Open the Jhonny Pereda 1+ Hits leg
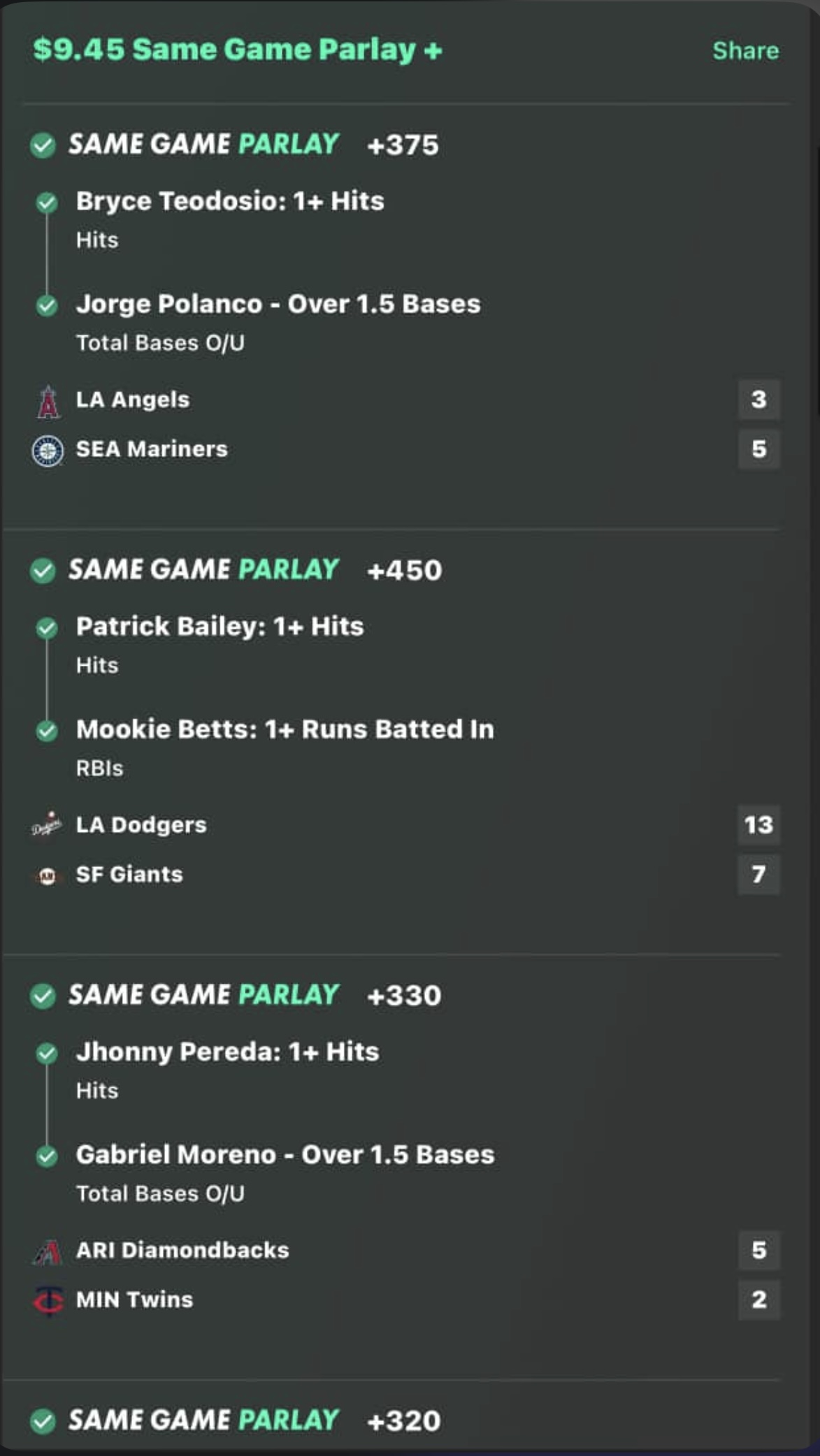 point(227,1052)
